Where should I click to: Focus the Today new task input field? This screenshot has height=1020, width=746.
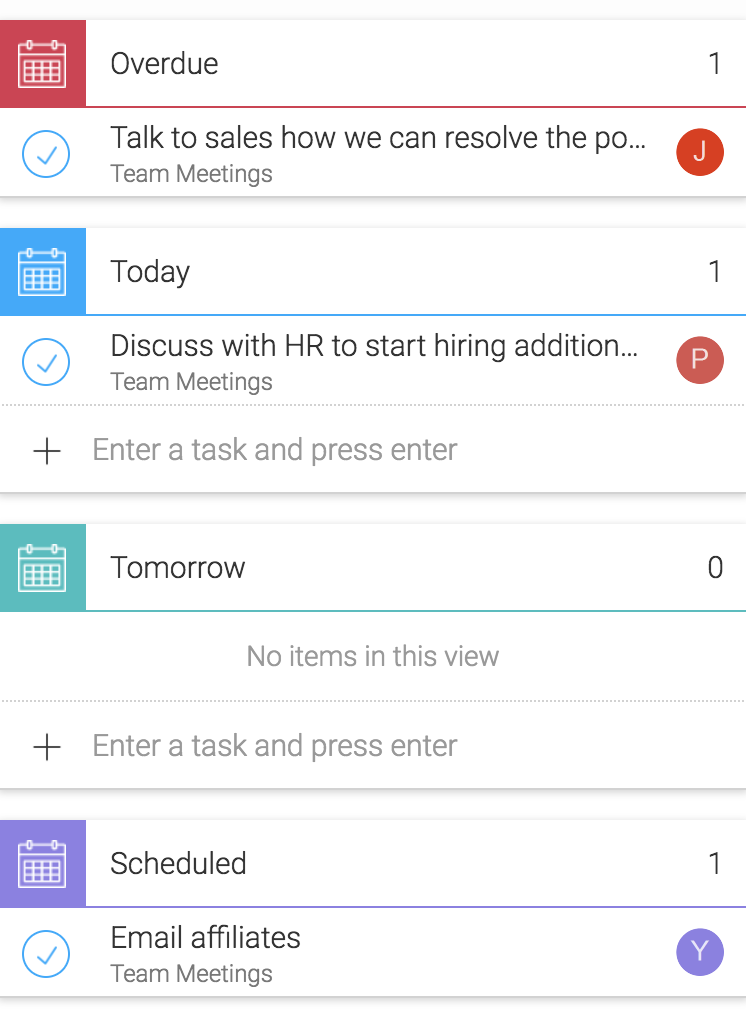[x=275, y=450]
